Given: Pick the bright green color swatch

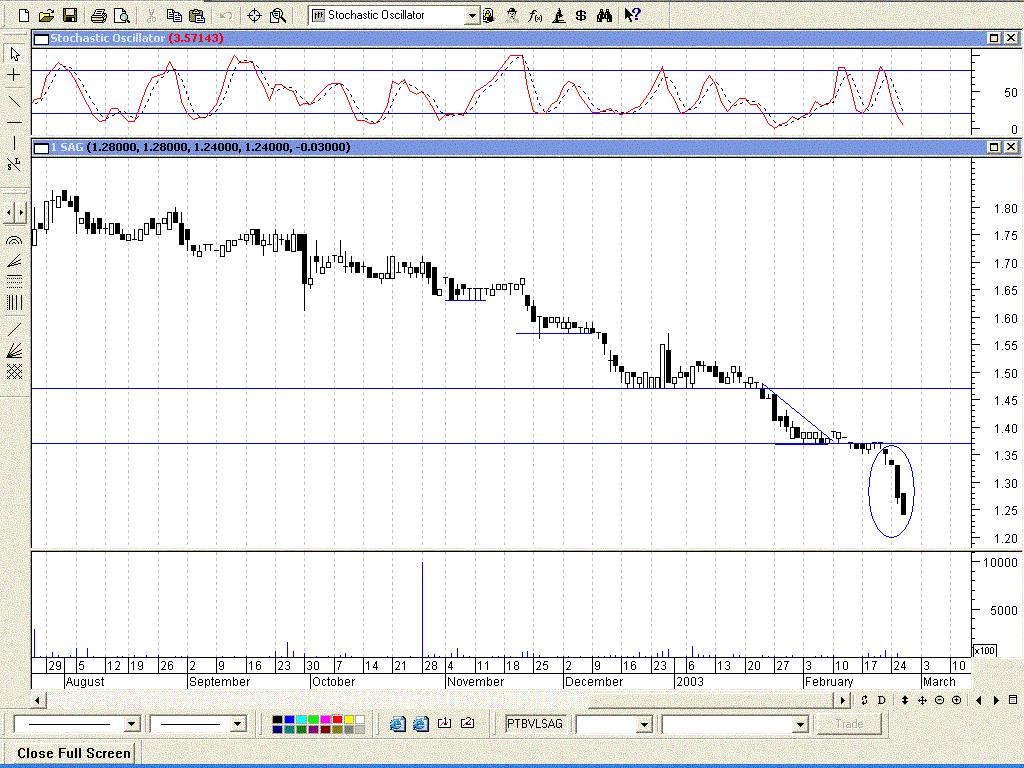Looking at the screenshot, I should [313, 719].
